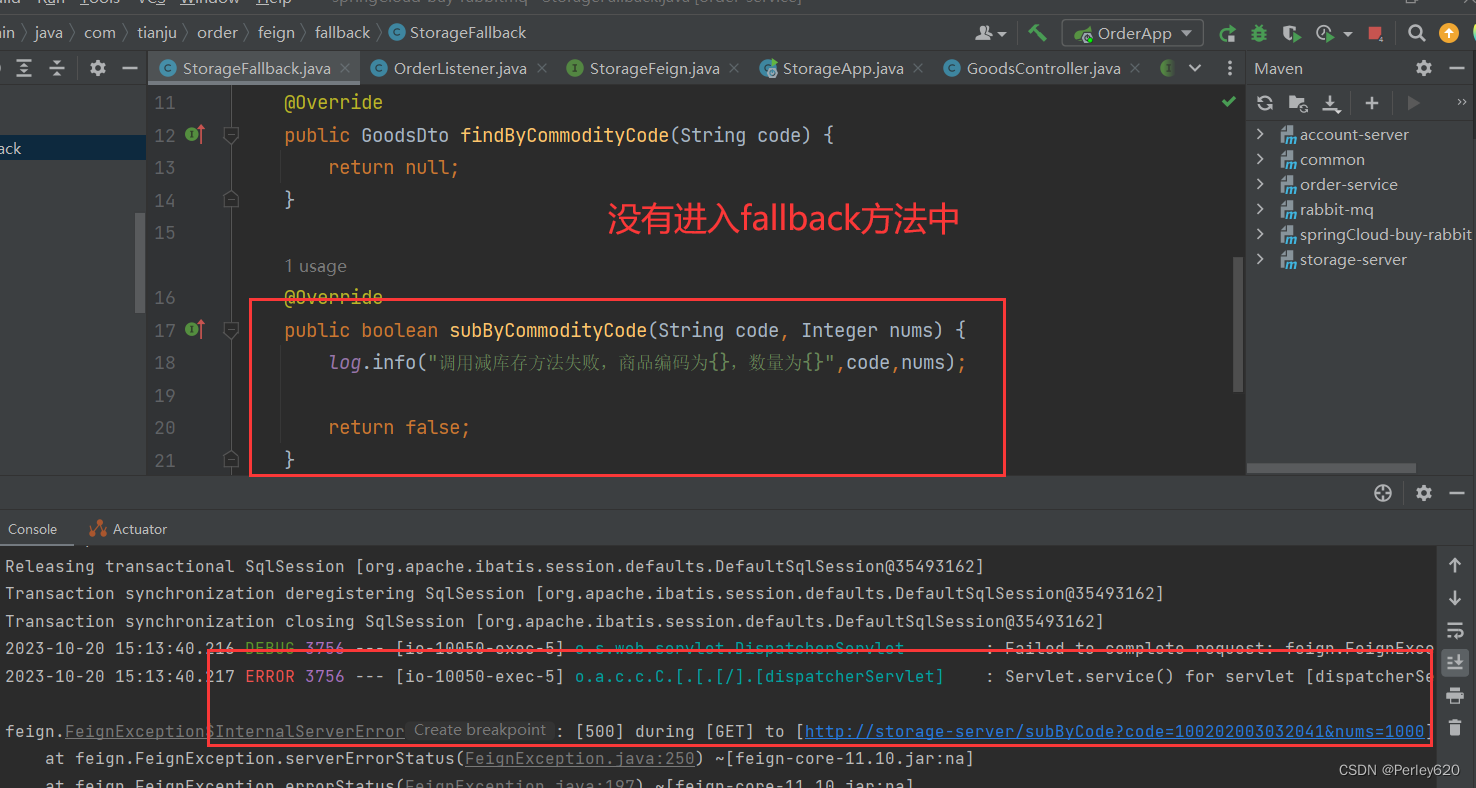Show hidden editor tabs chevron
Image resolution: width=1476 pixels, height=788 pixels.
(x=1194, y=69)
